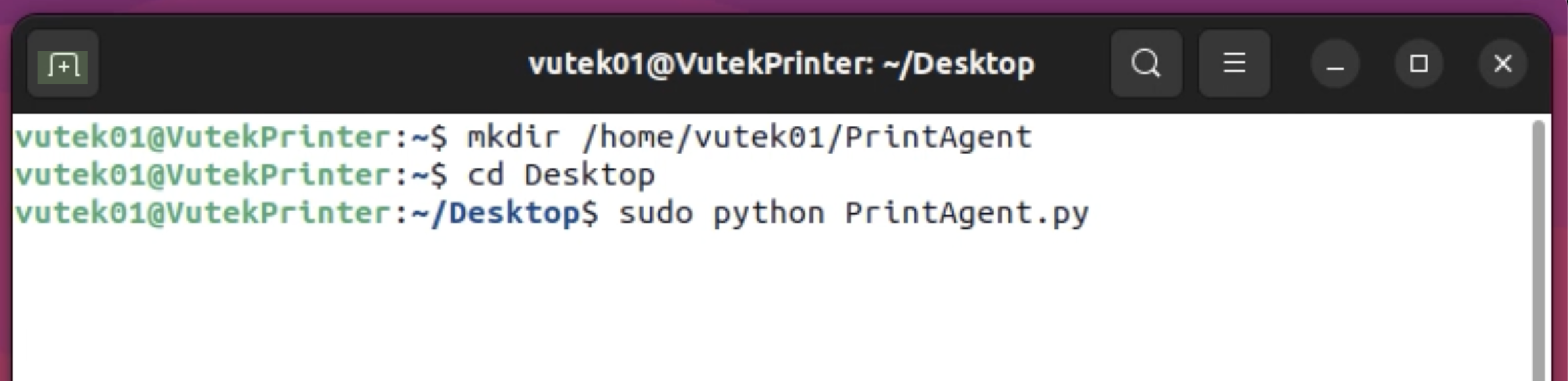Click the vertical scrollbar of the terminal
The height and width of the screenshot is (381, 1568).
1539,250
